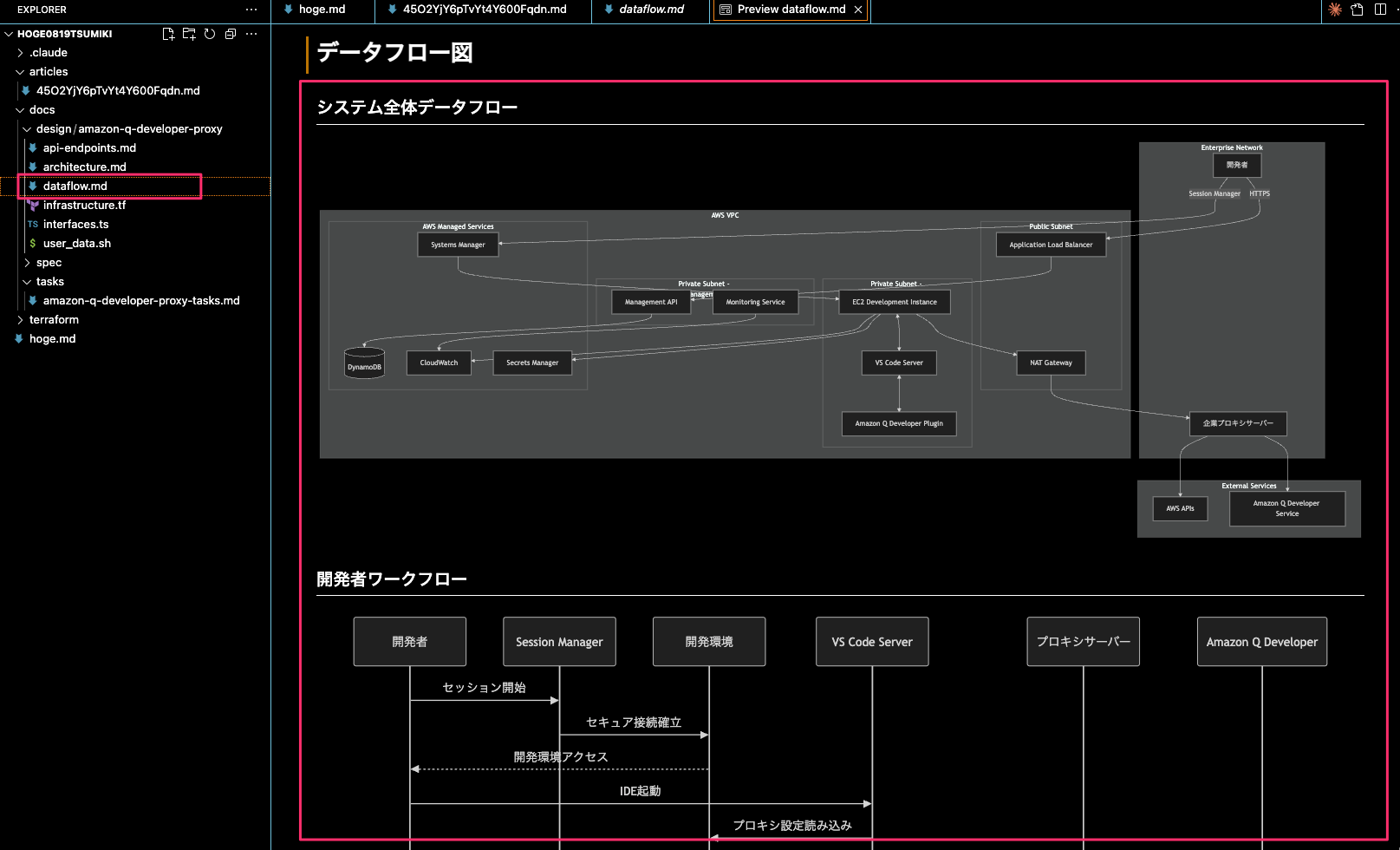
Task: Click the VS Code Server participant box
Action: [872, 642]
